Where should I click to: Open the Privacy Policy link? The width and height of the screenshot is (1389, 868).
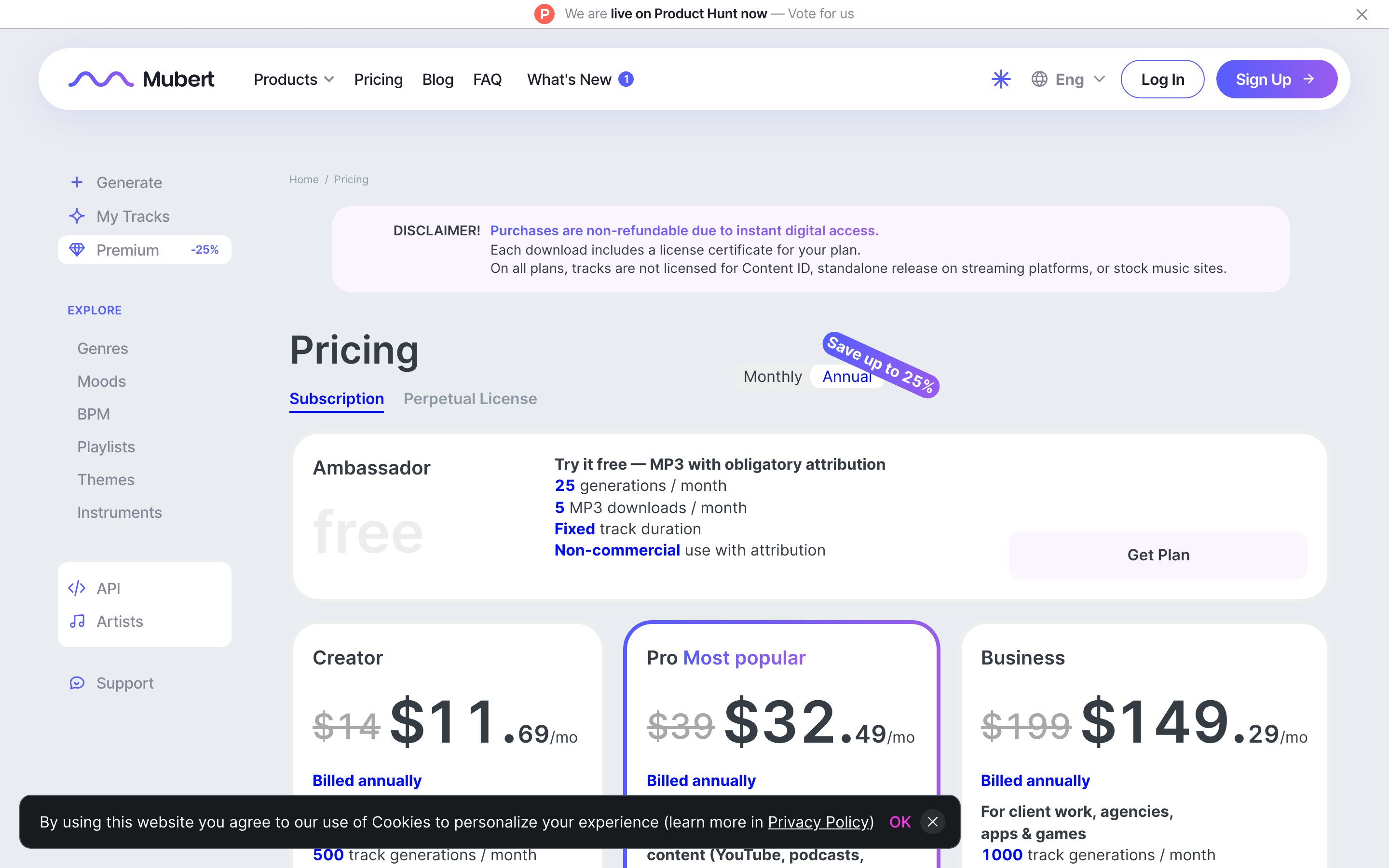pyautogui.click(x=818, y=822)
